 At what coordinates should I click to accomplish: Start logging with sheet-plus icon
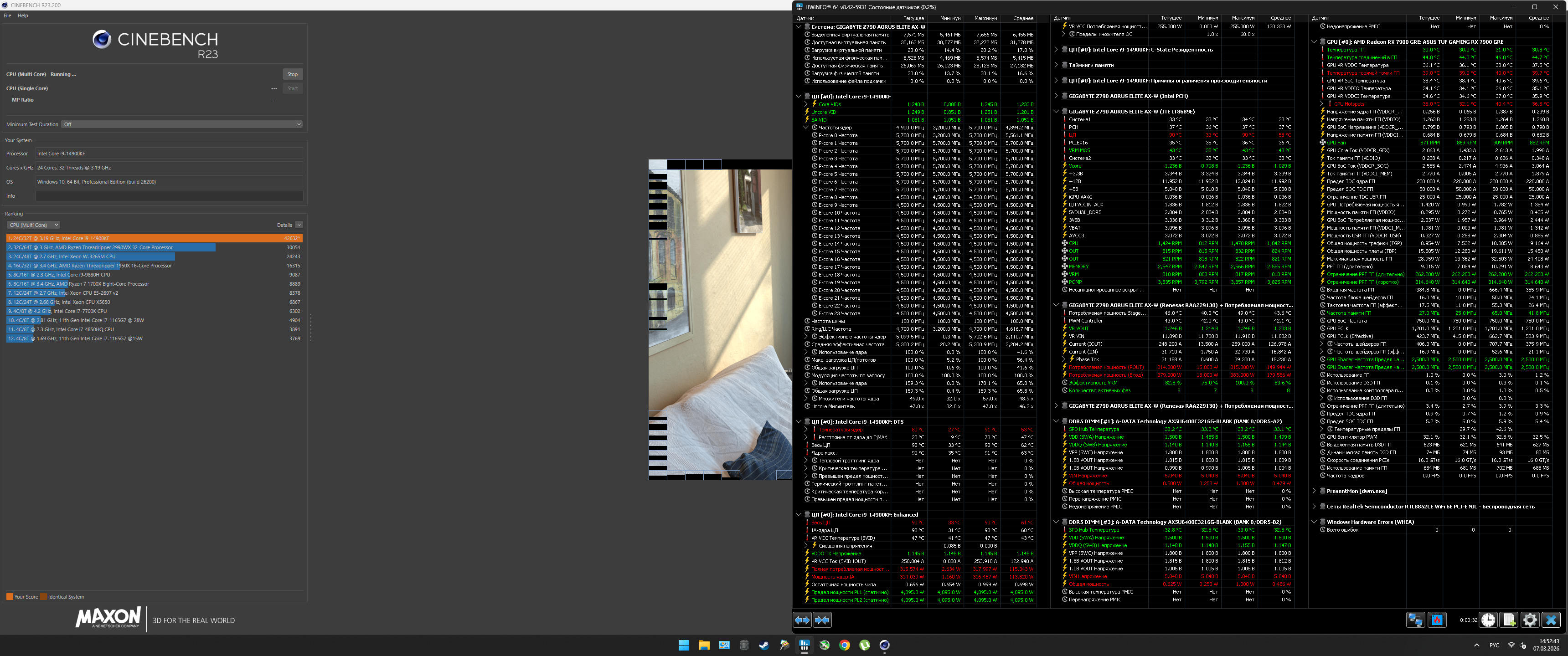click(x=1509, y=620)
